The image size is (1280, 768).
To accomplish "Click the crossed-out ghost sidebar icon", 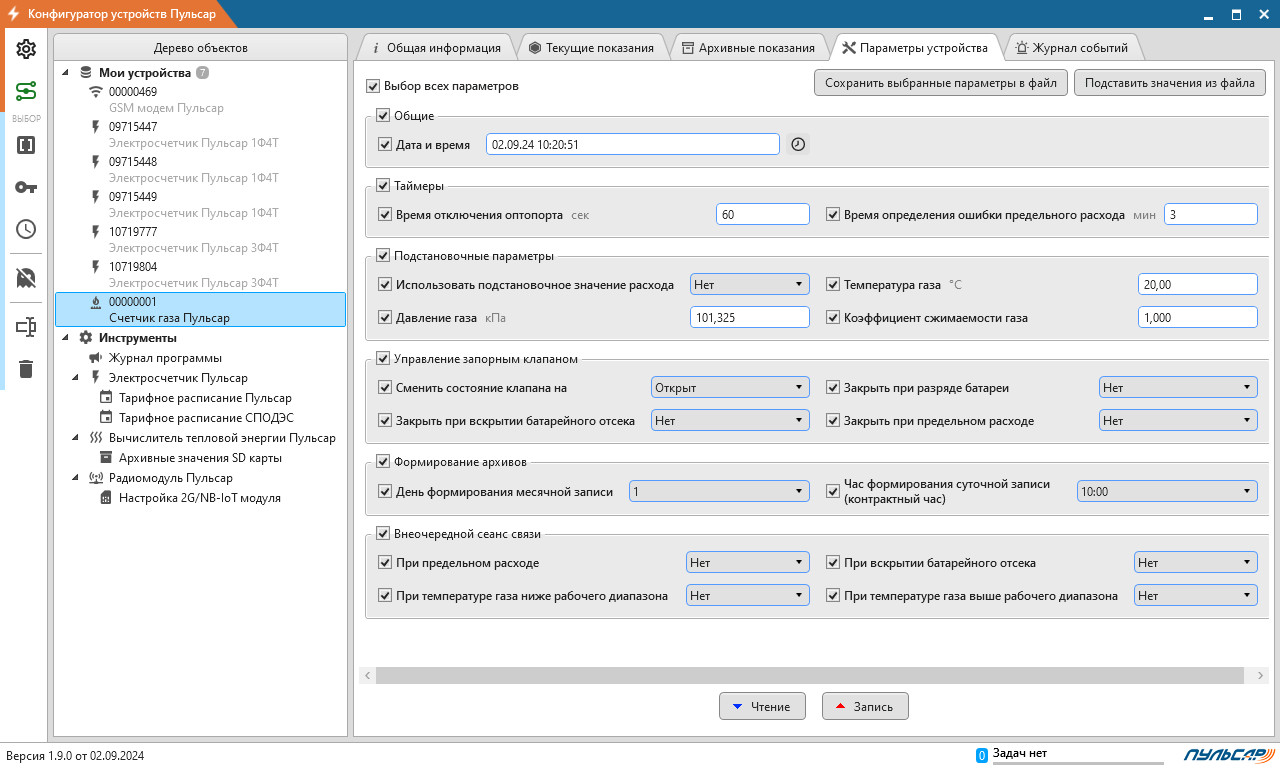I will 26,278.
